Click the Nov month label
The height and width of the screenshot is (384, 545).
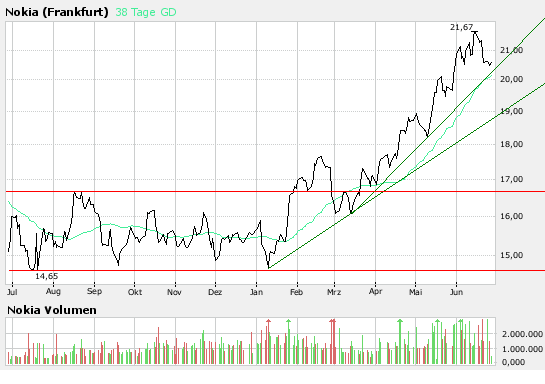pyautogui.click(x=174, y=292)
